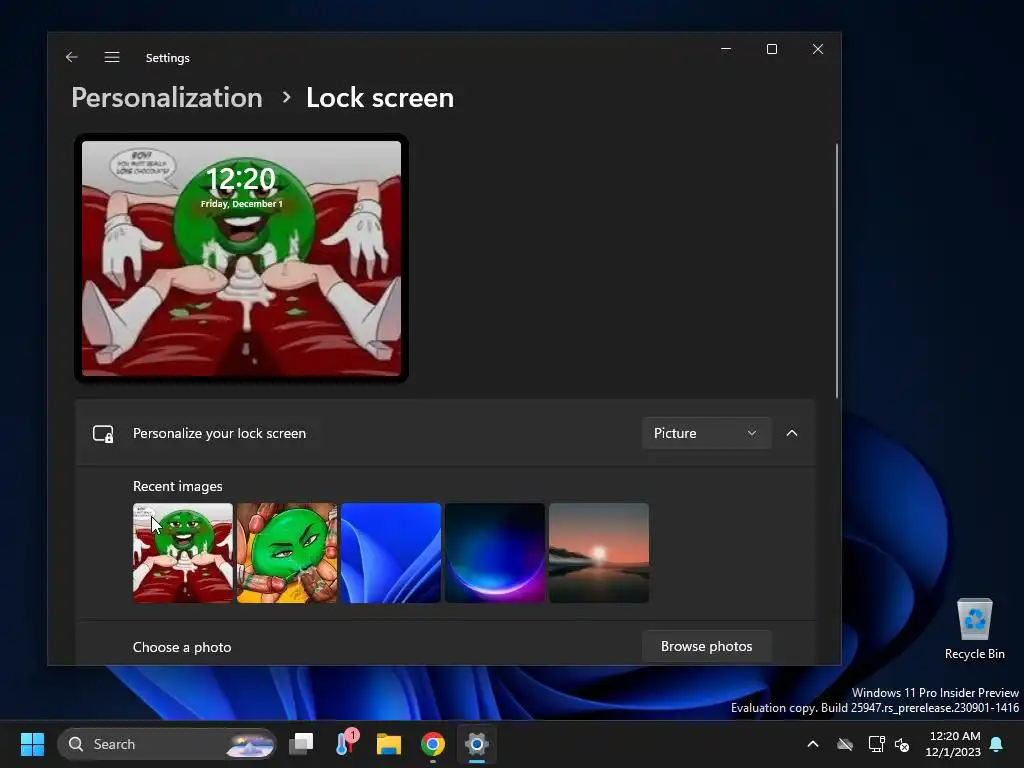
Task: Click the 'Choose a photo' label
Action: (182, 647)
